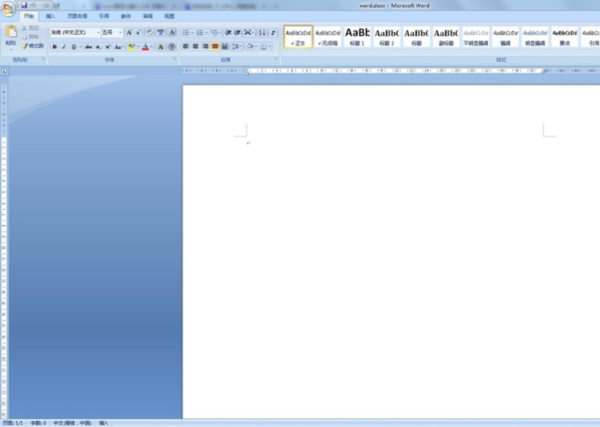This screenshot has height=427, width=600.
Task: Center align text
Action: 196,46
